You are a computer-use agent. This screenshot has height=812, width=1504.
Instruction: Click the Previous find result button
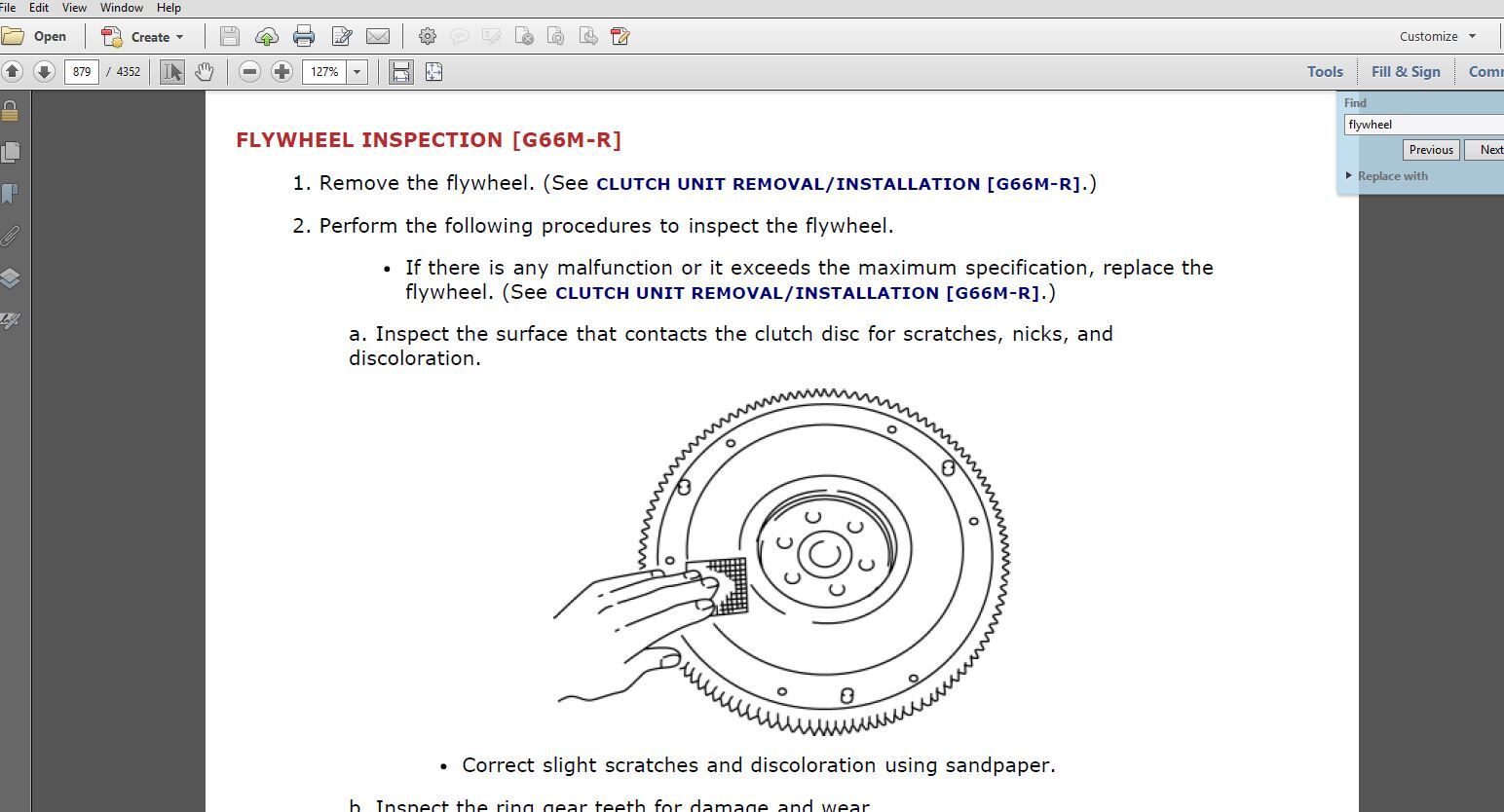point(1430,150)
